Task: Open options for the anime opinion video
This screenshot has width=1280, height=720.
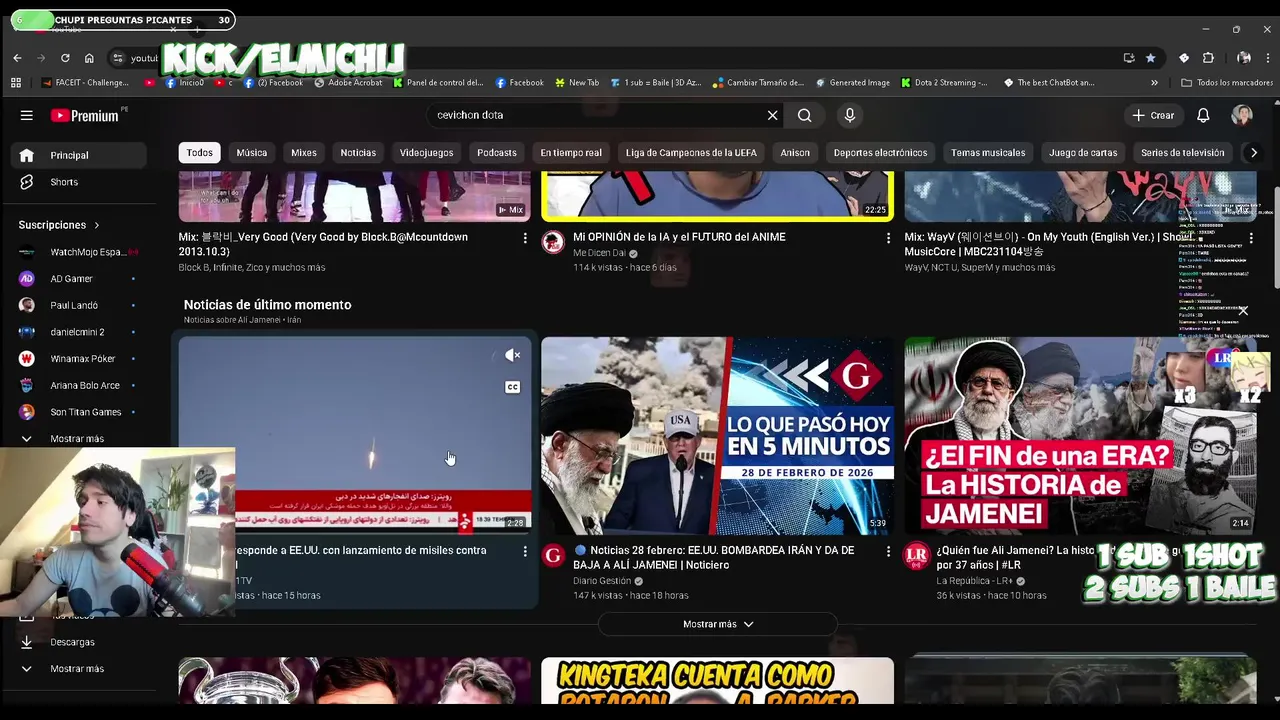Action: coord(888,238)
